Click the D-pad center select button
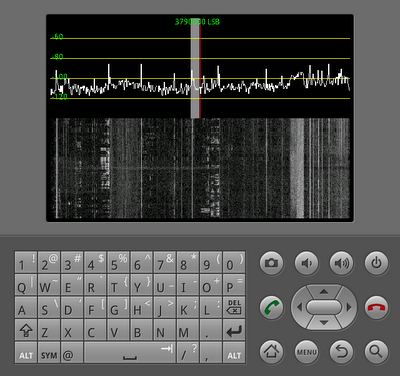 pos(324,307)
